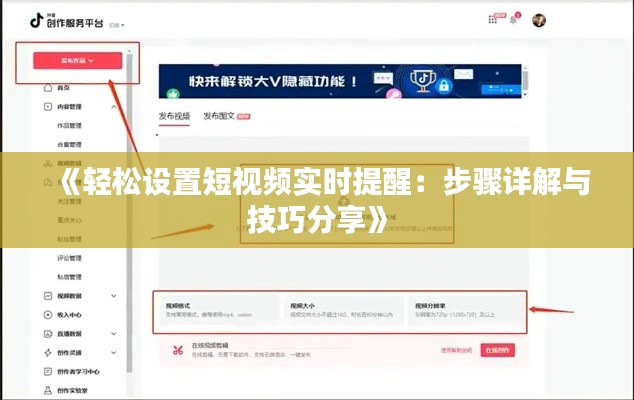The height and width of the screenshot is (400, 634).
Task: Click the 首页 home icon
Action: 48,88
